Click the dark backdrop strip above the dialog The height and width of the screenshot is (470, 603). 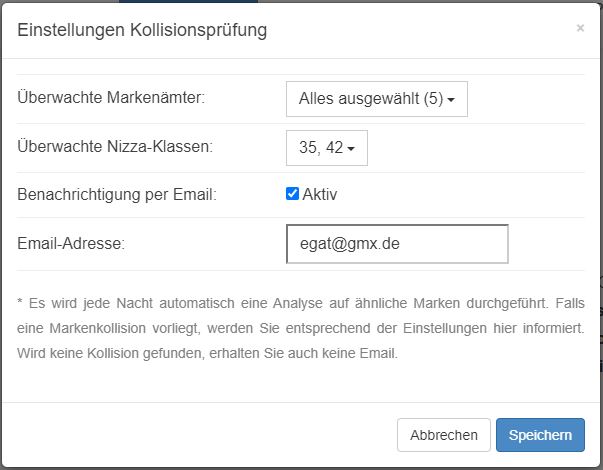point(302,1)
